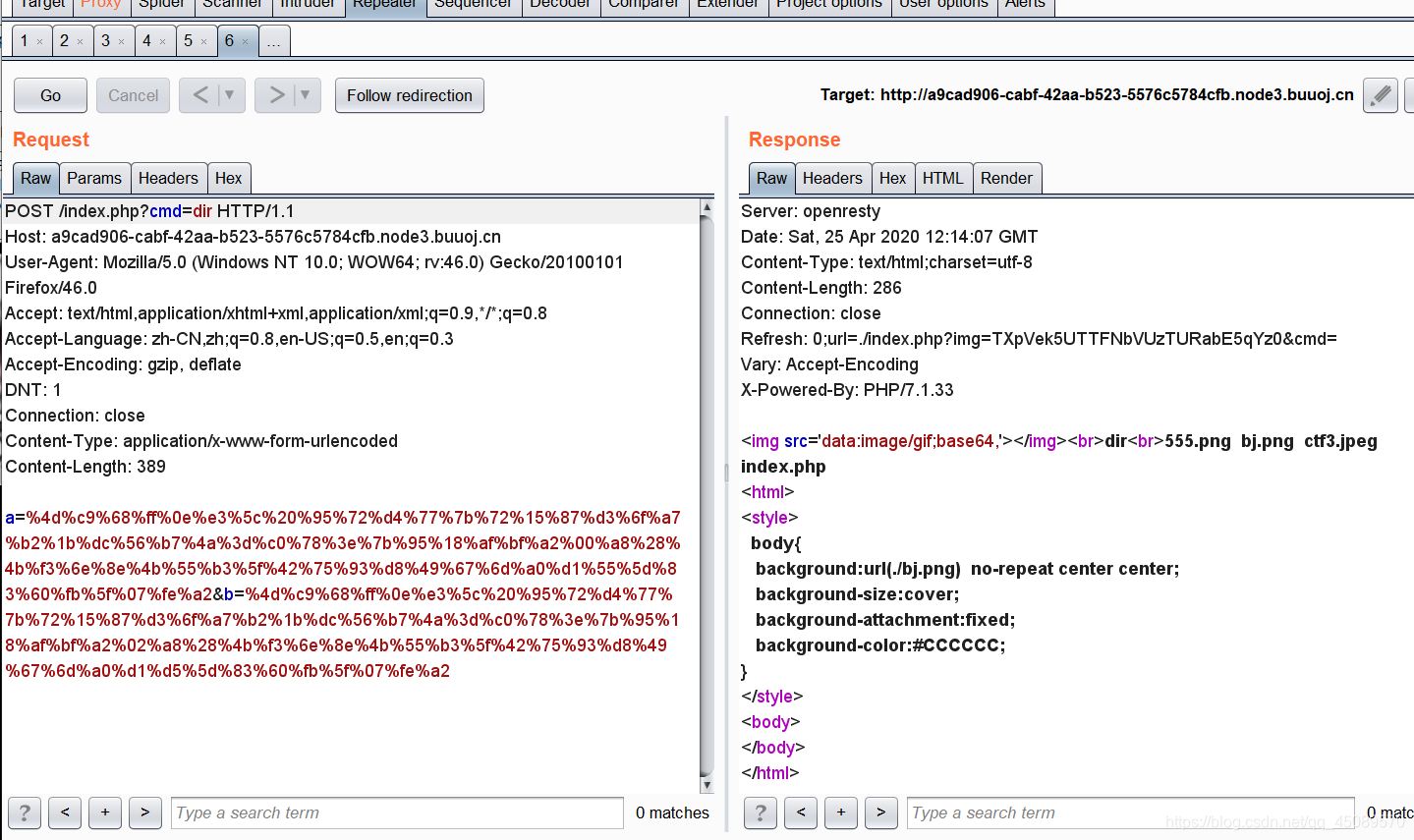Edit target with the pencil icon
This screenshot has height=840, width=1414.
[x=1381, y=95]
